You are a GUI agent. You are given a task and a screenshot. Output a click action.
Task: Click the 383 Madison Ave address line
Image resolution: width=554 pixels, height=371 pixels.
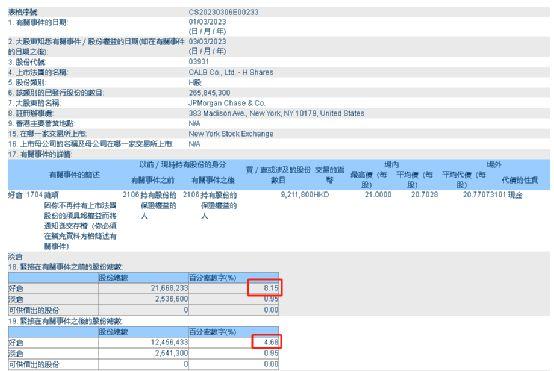point(276,113)
